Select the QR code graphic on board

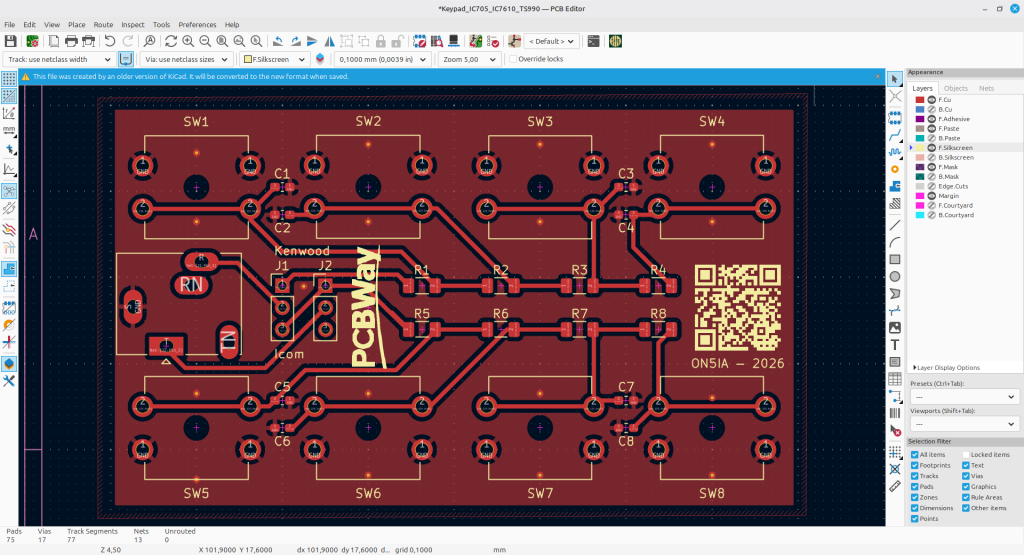coord(737,307)
